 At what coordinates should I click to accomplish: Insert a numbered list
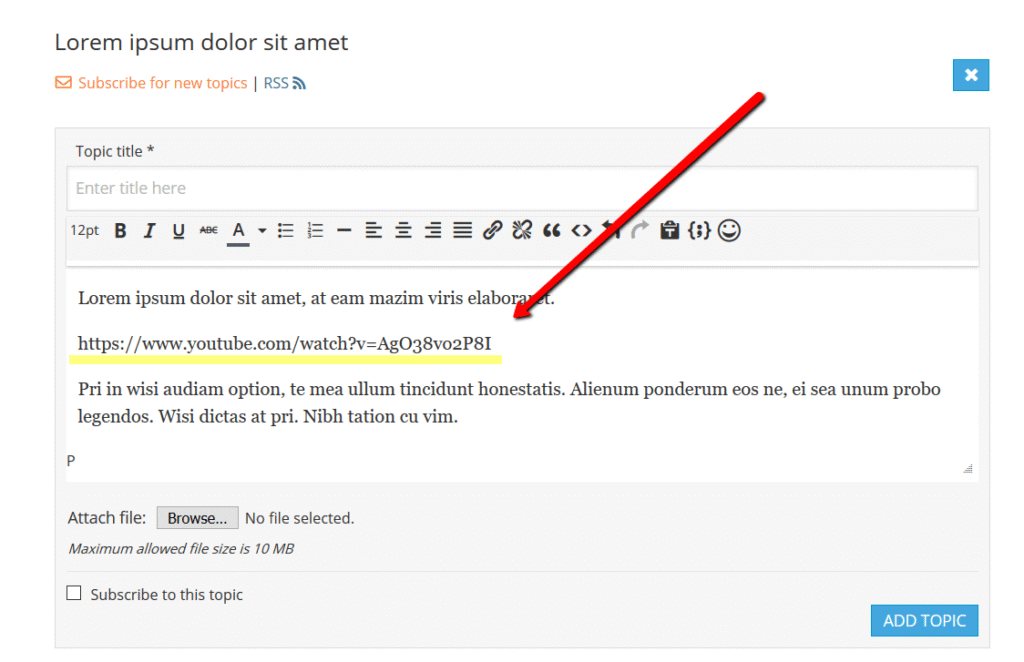tap(314, 230)
